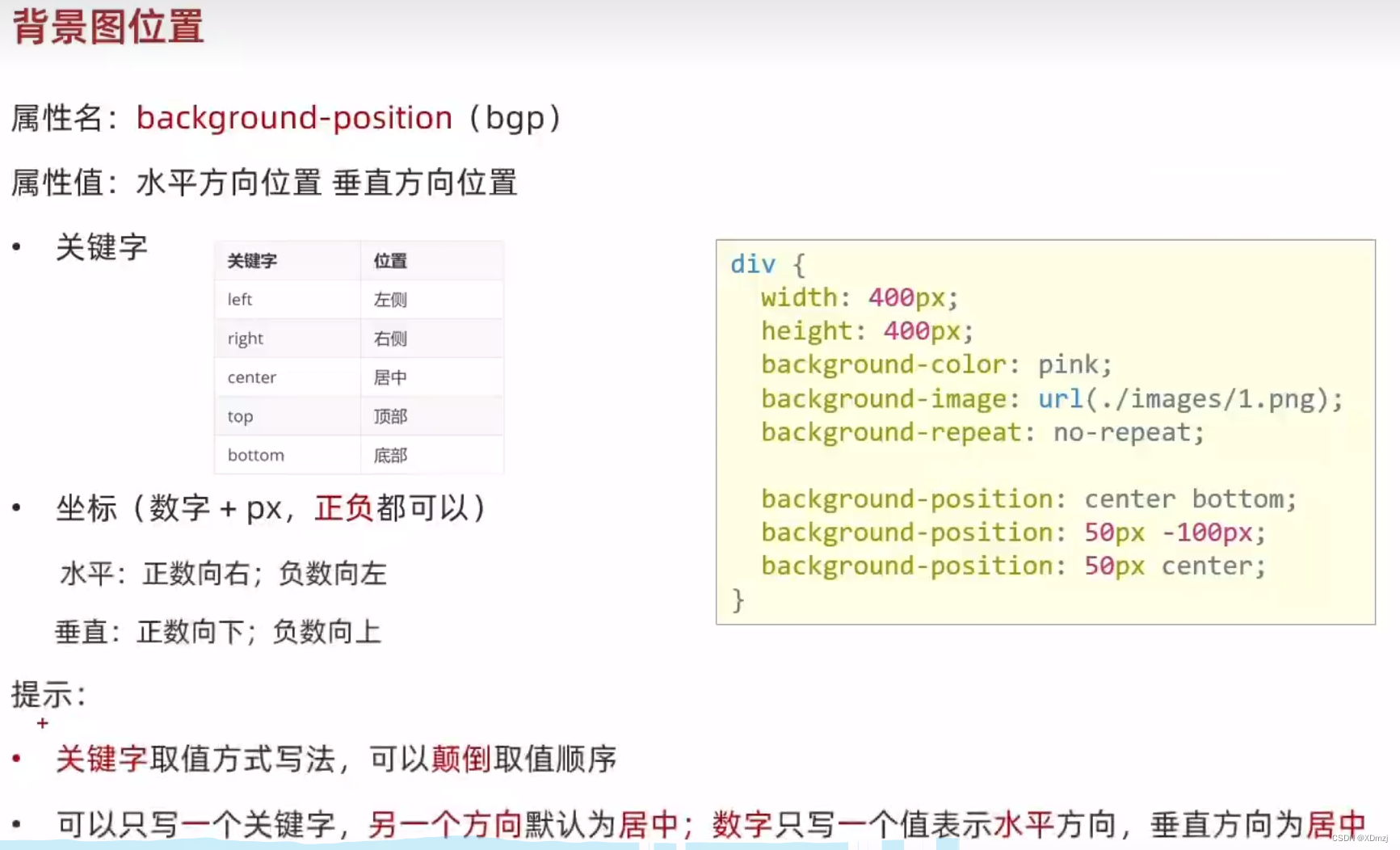Click the code line 'background-color: pink;'

click(x=937, y=364)
